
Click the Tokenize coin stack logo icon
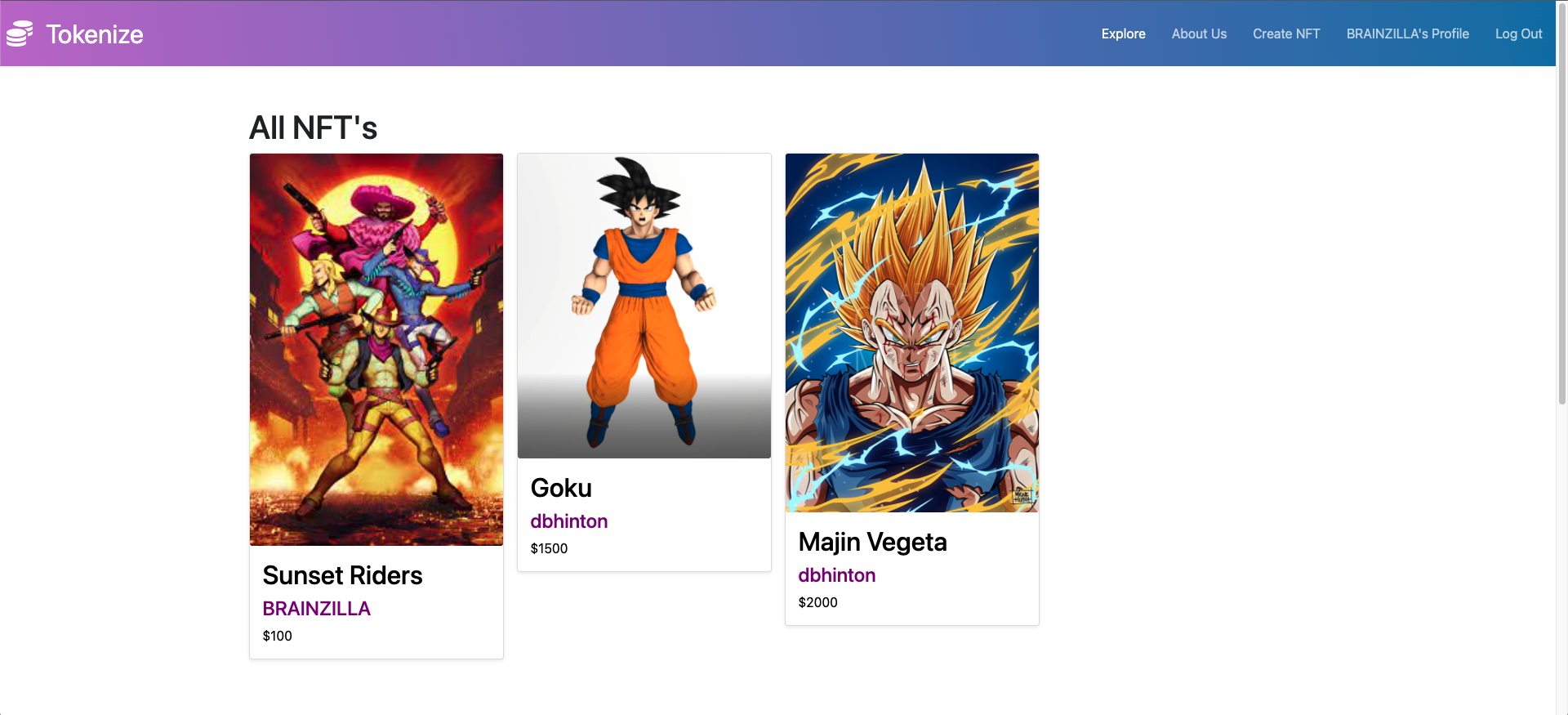click(20, 34)
